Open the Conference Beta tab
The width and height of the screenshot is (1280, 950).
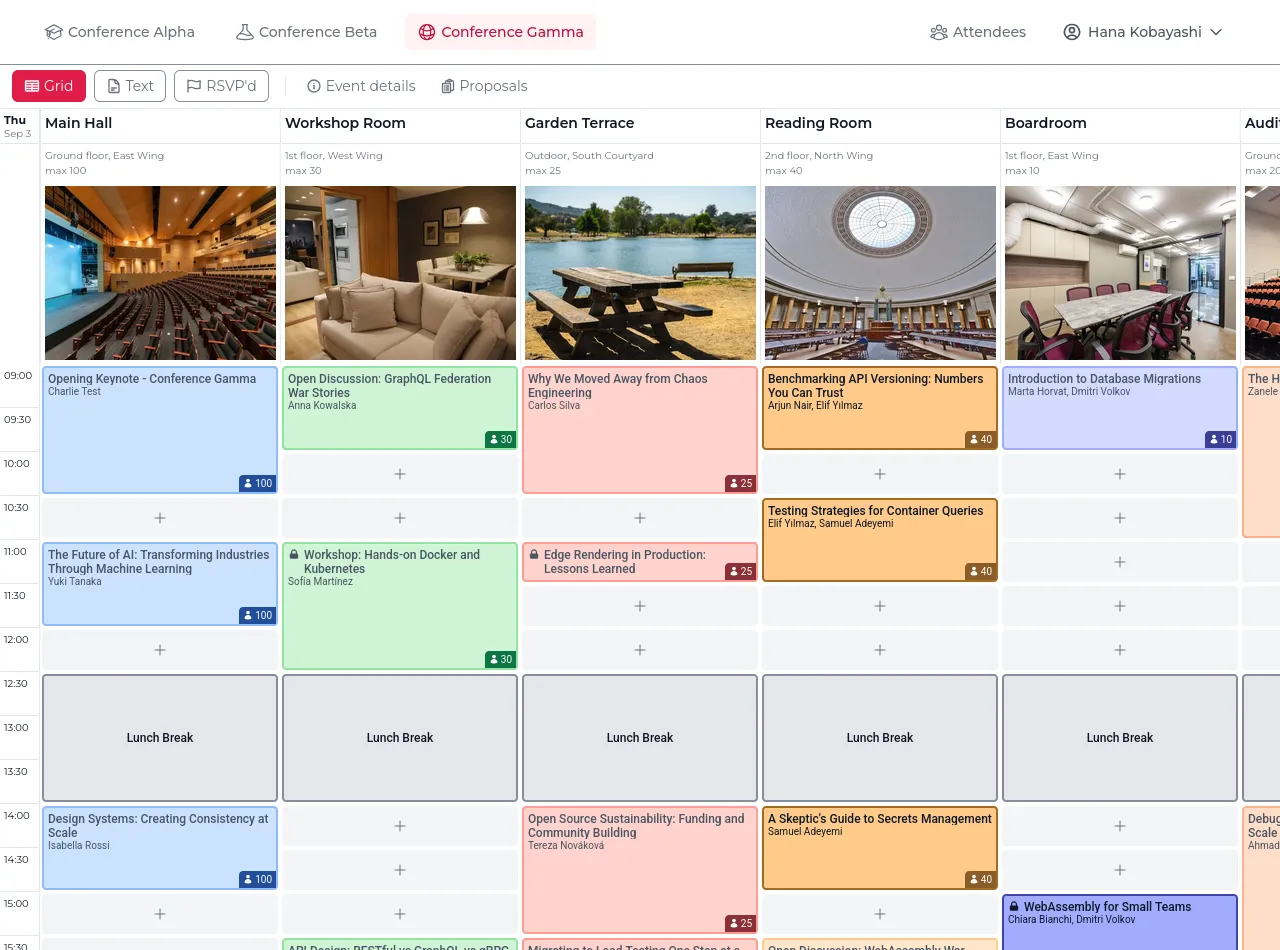click(306, 32)
